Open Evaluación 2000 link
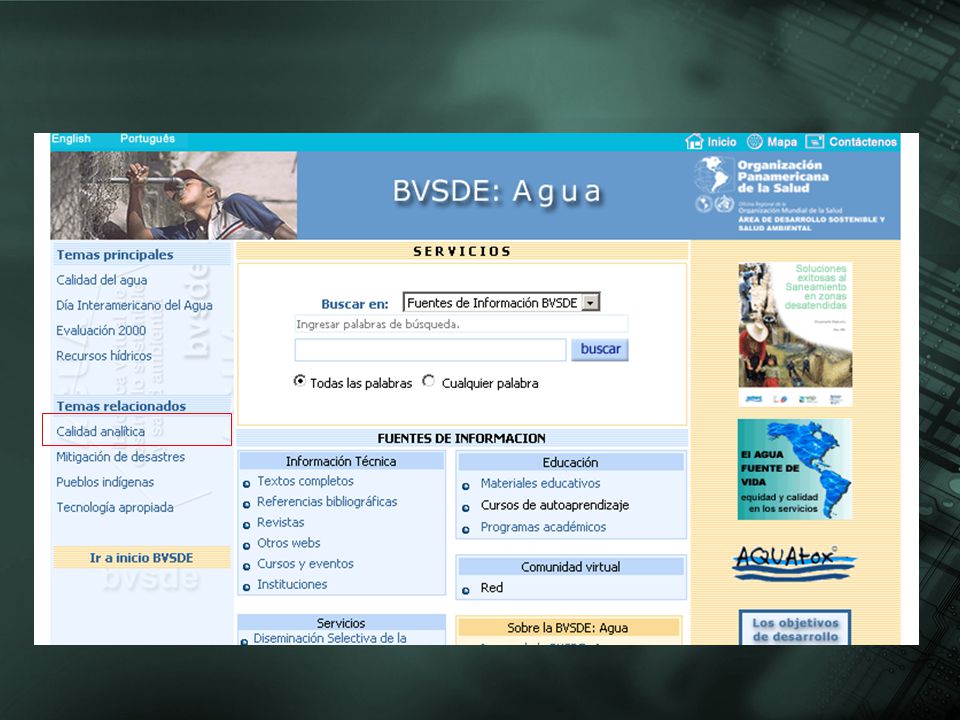This screenshot has width=960, height=720. 101,331
